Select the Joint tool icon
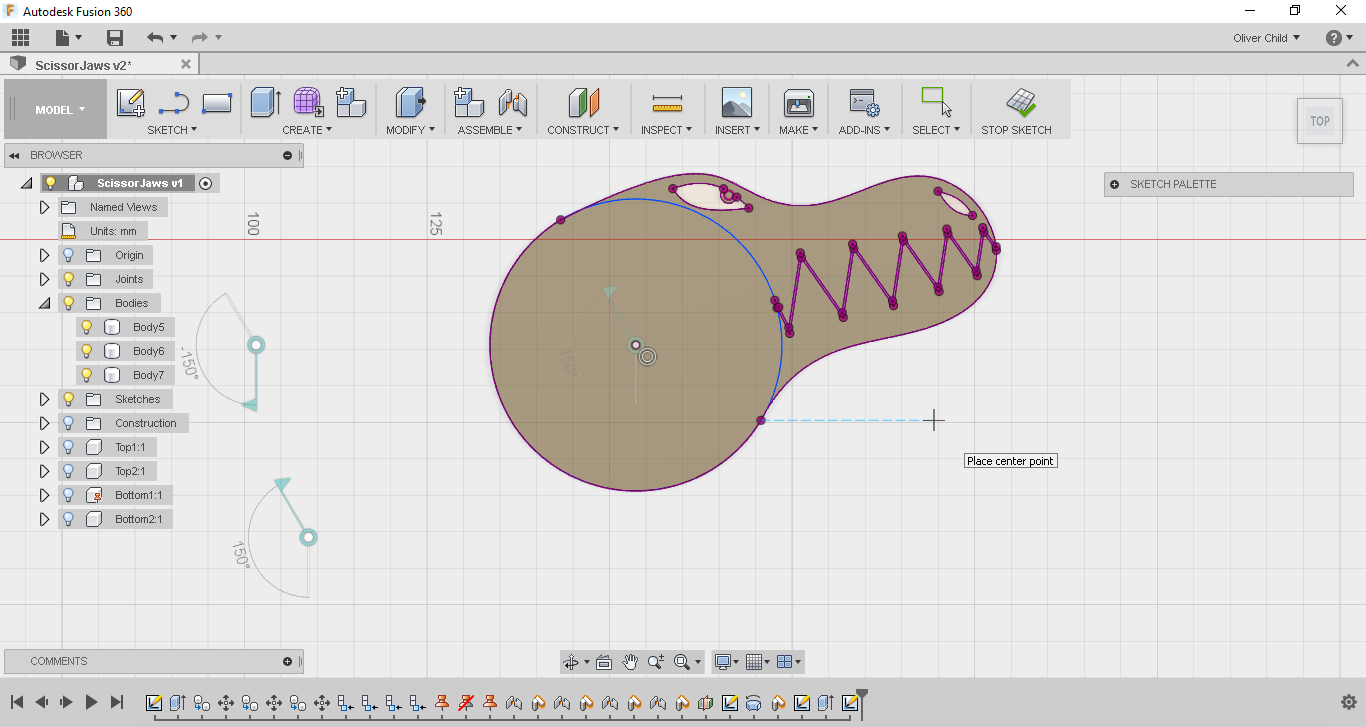The width and height of the screenshot is (1366, 727). [x=512, y=103]
